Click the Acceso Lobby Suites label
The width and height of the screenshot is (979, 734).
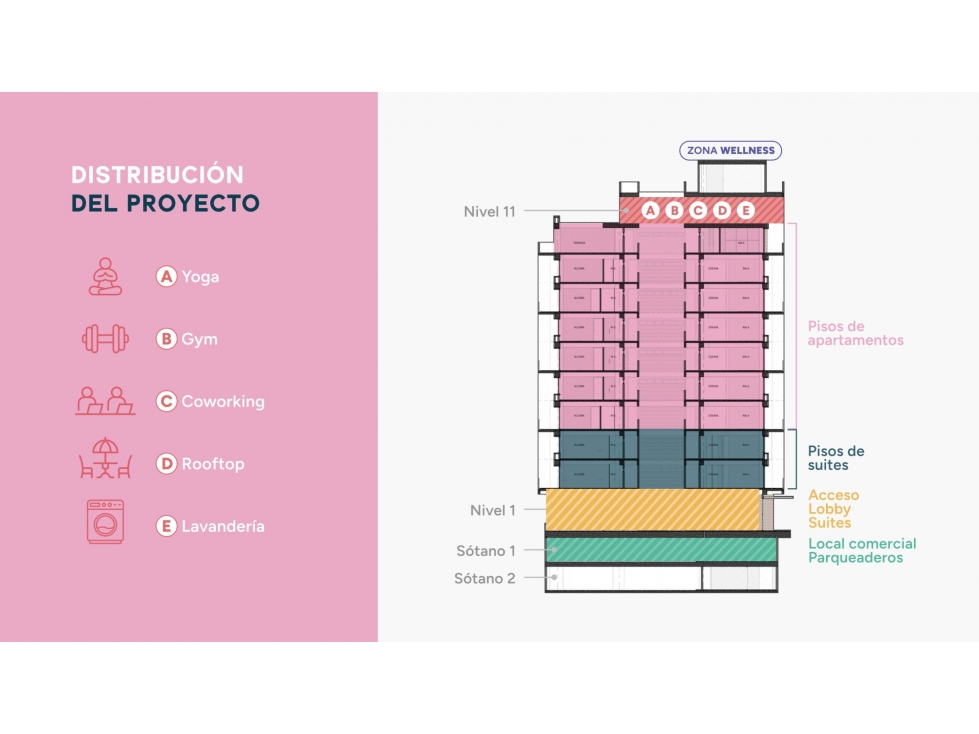tap(834, 509)
